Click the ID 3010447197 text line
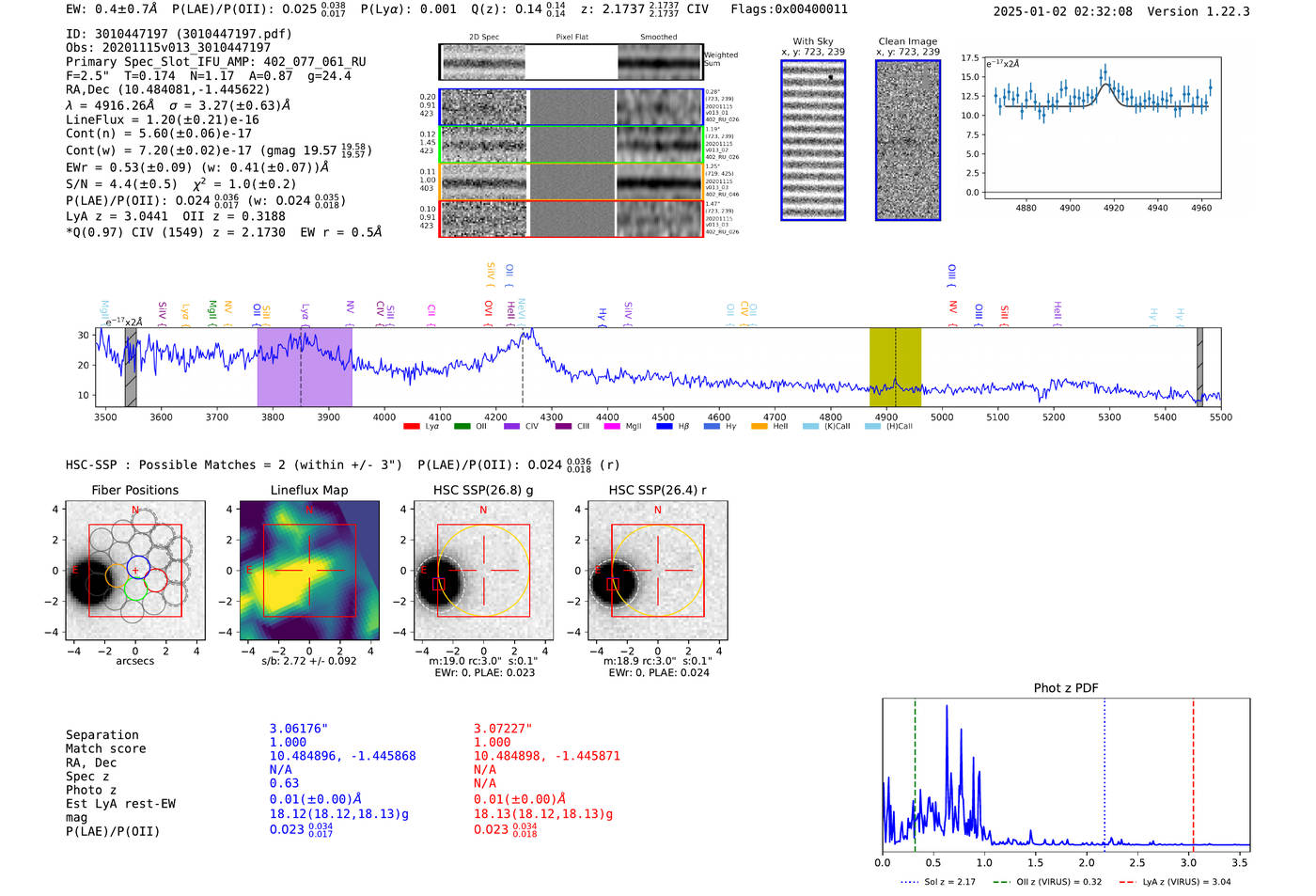This screenshot has height=896, width=1316. 179,34
